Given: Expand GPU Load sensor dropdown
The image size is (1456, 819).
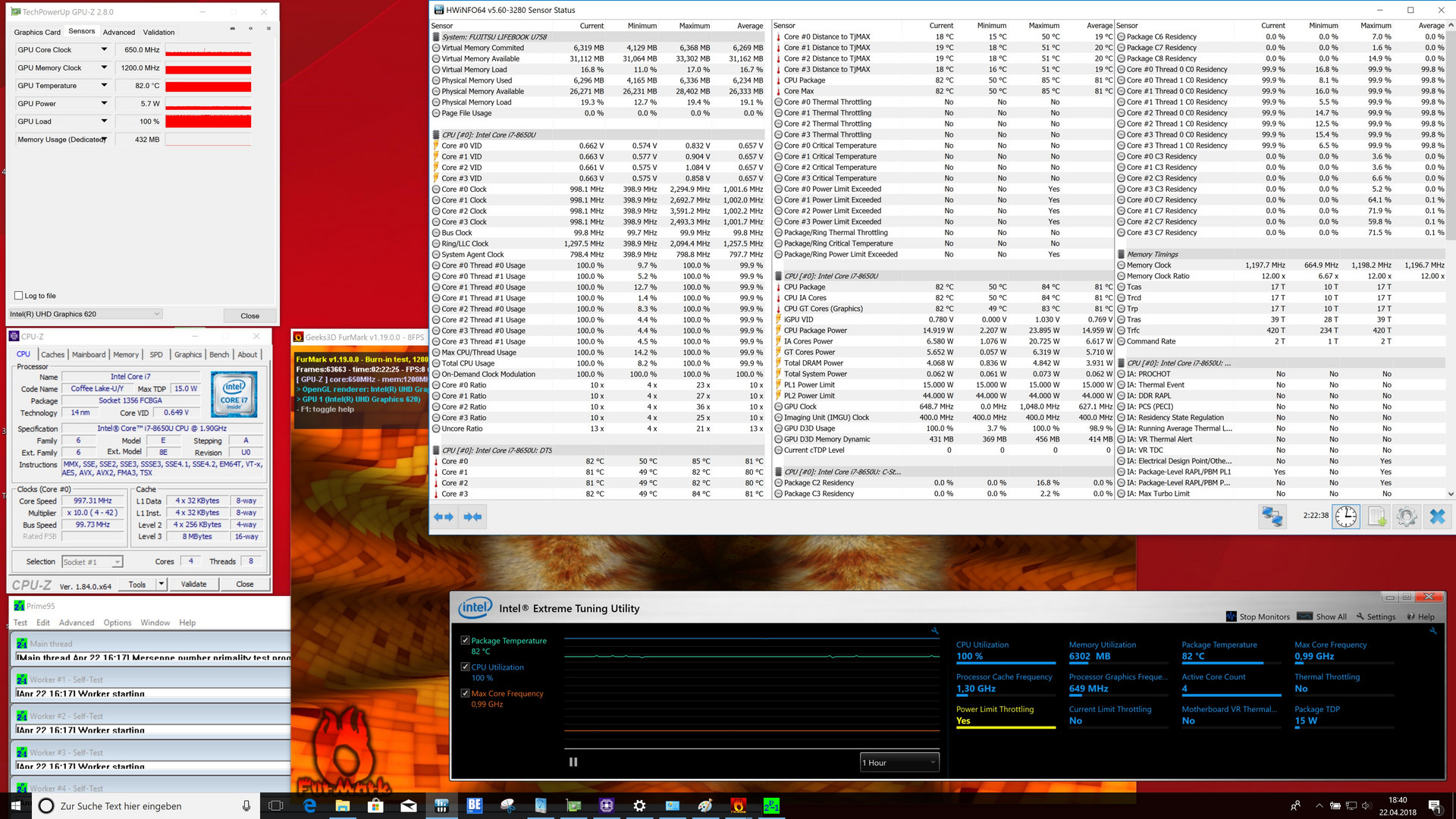Looking at the screenshot, I should 104,121.
